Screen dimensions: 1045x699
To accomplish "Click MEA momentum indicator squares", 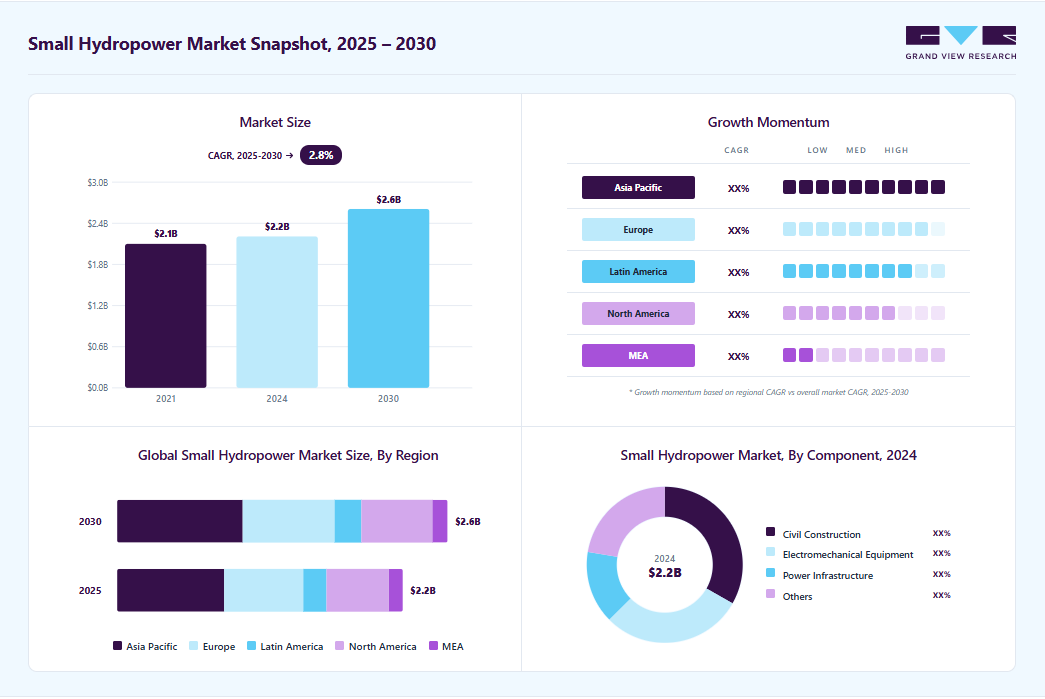I will (x=864, y=355).
